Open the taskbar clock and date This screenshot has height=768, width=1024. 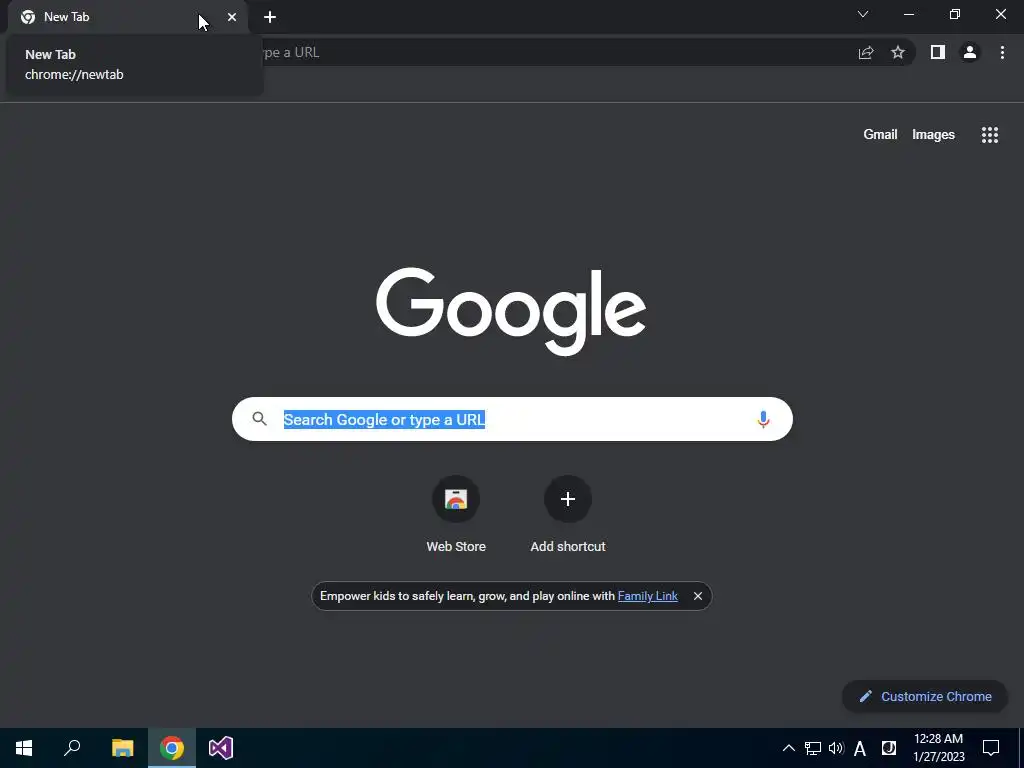point(938,748)
